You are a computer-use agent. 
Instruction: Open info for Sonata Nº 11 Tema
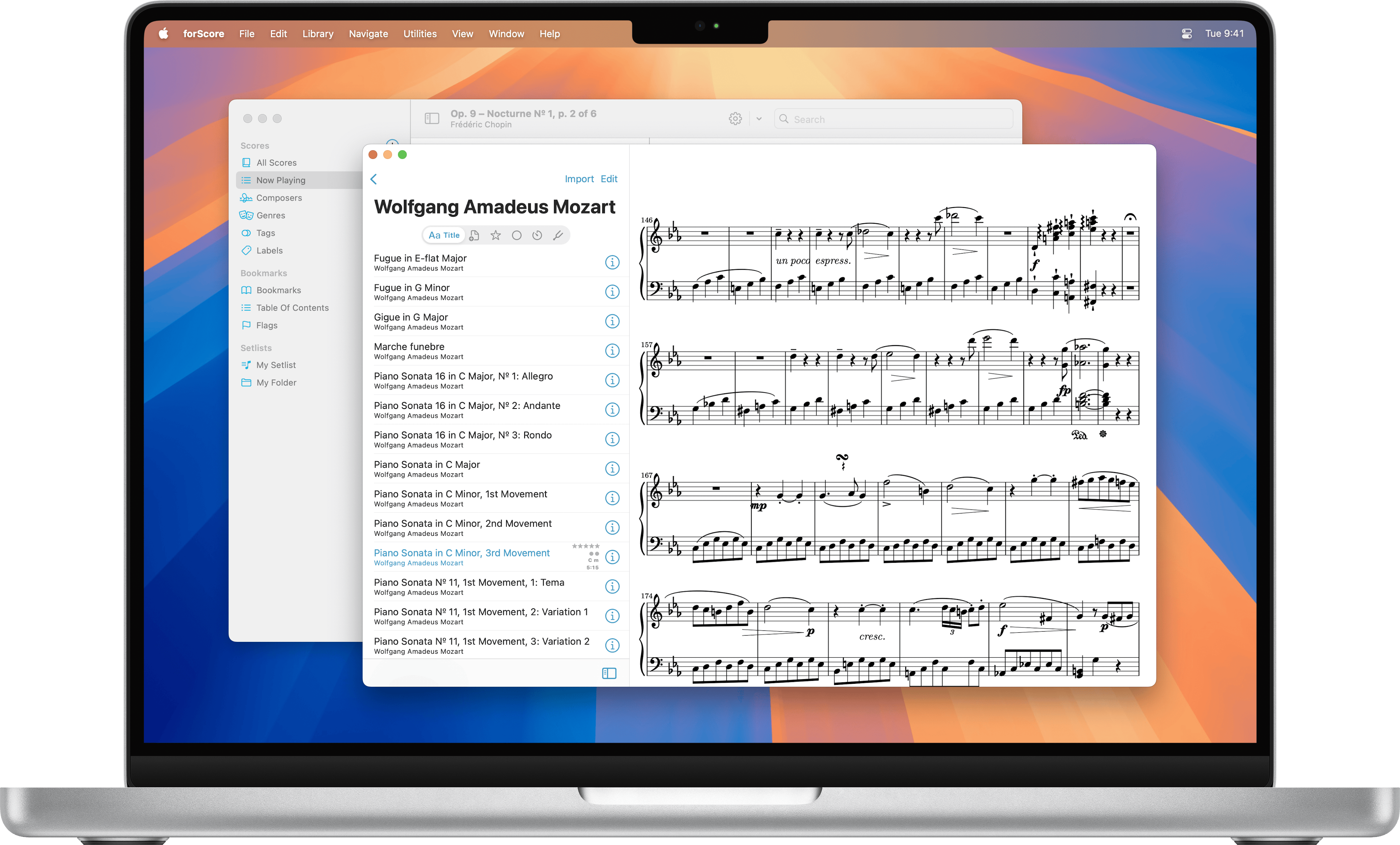click(x=612, y=587)
